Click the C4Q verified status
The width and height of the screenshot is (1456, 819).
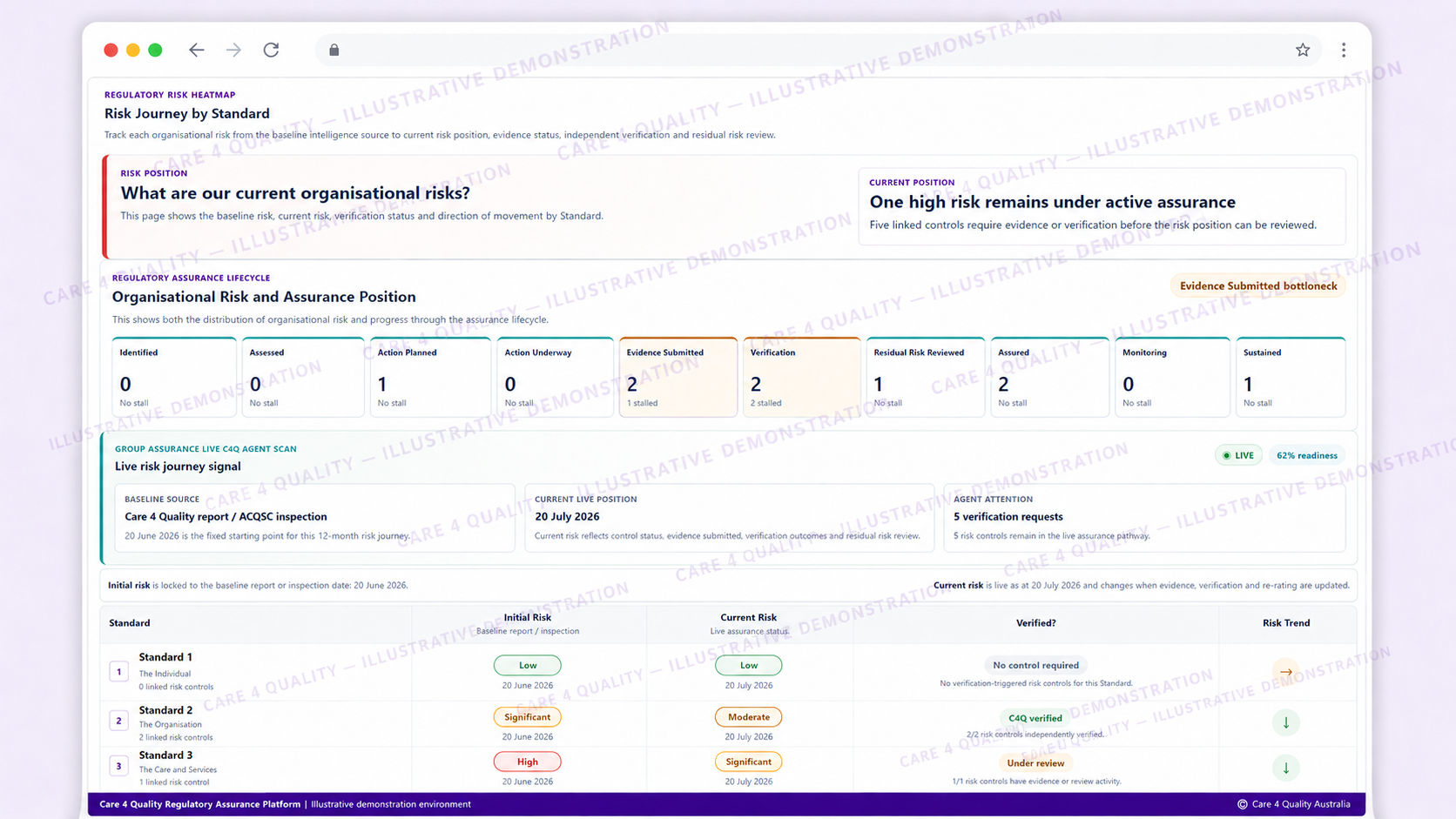pyautogui.click(x=1035, y=718)
